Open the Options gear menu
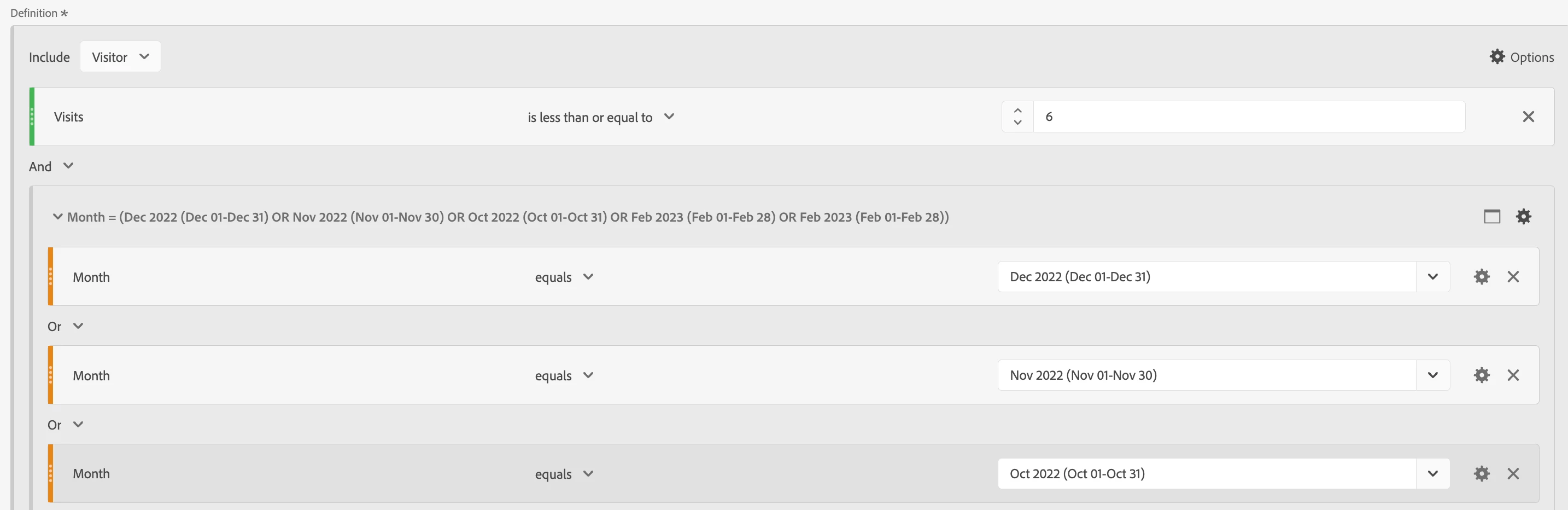 [1520, 57]
